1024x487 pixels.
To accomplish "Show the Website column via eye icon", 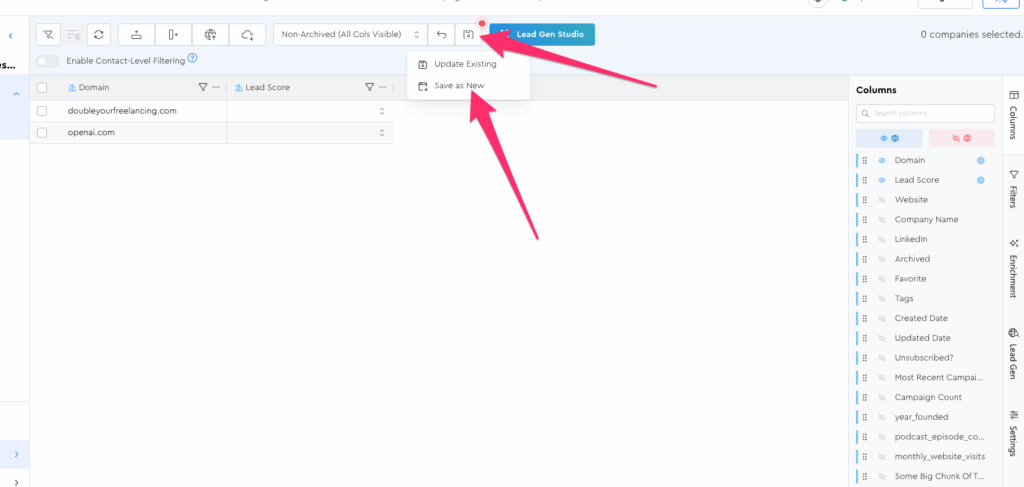I will (x=883, y=200).
